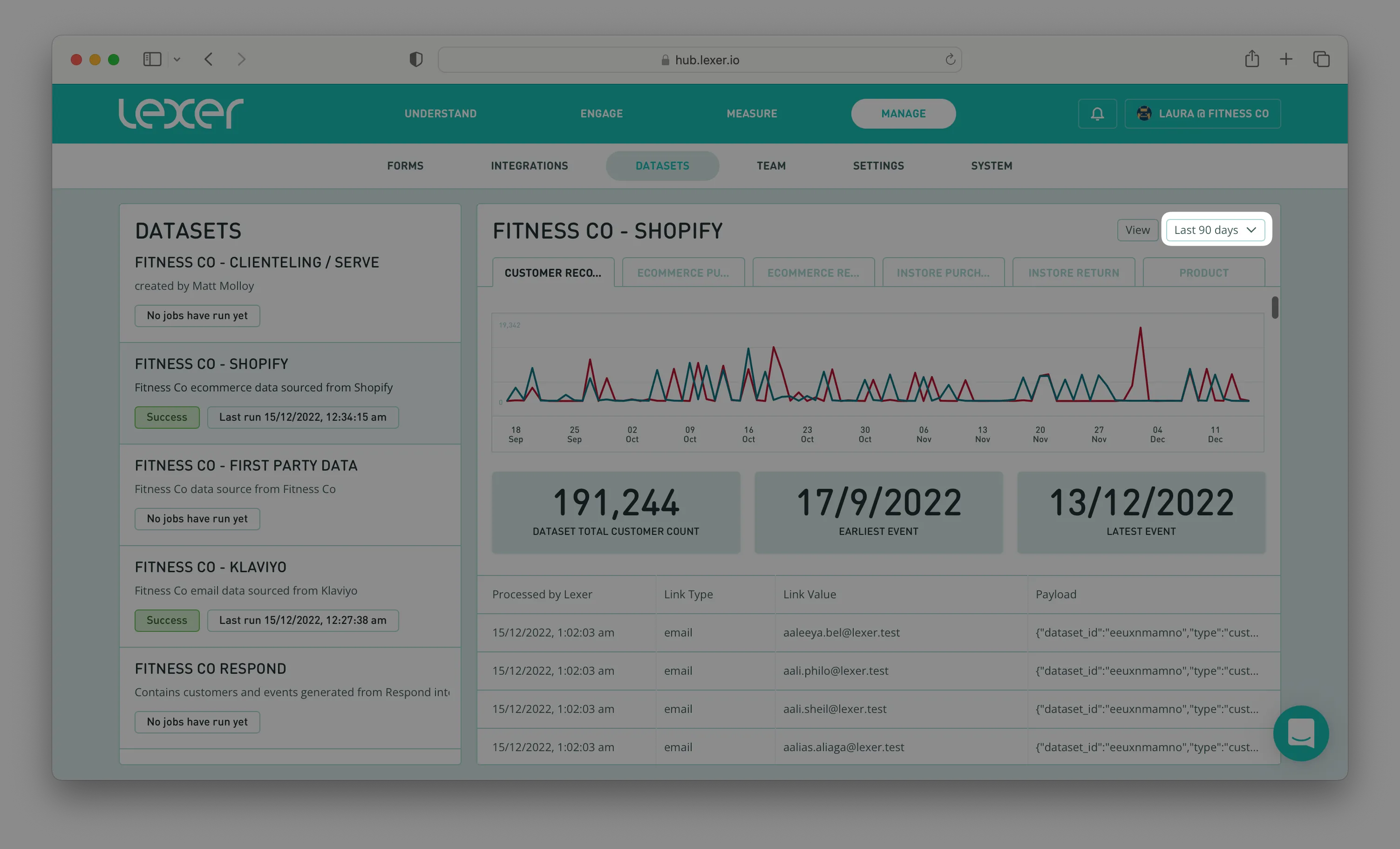This screenshot has width=1400, height=849.
Task: Switch to the Ecommerce Pu... tab
Action: pos(682,273)
